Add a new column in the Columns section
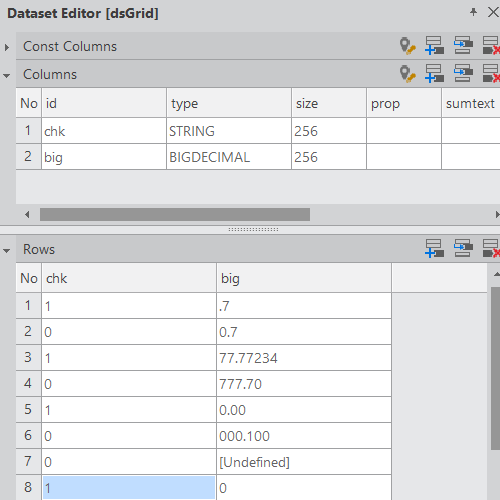Screen dimensions: 500x500 pos(434,74)
